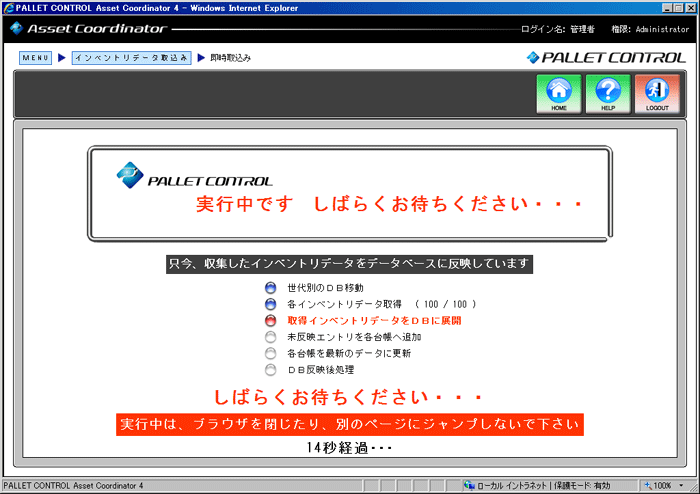Select the 世代別のDB移動 step indicator
The image size is (700, 494).
pos(270,288)
